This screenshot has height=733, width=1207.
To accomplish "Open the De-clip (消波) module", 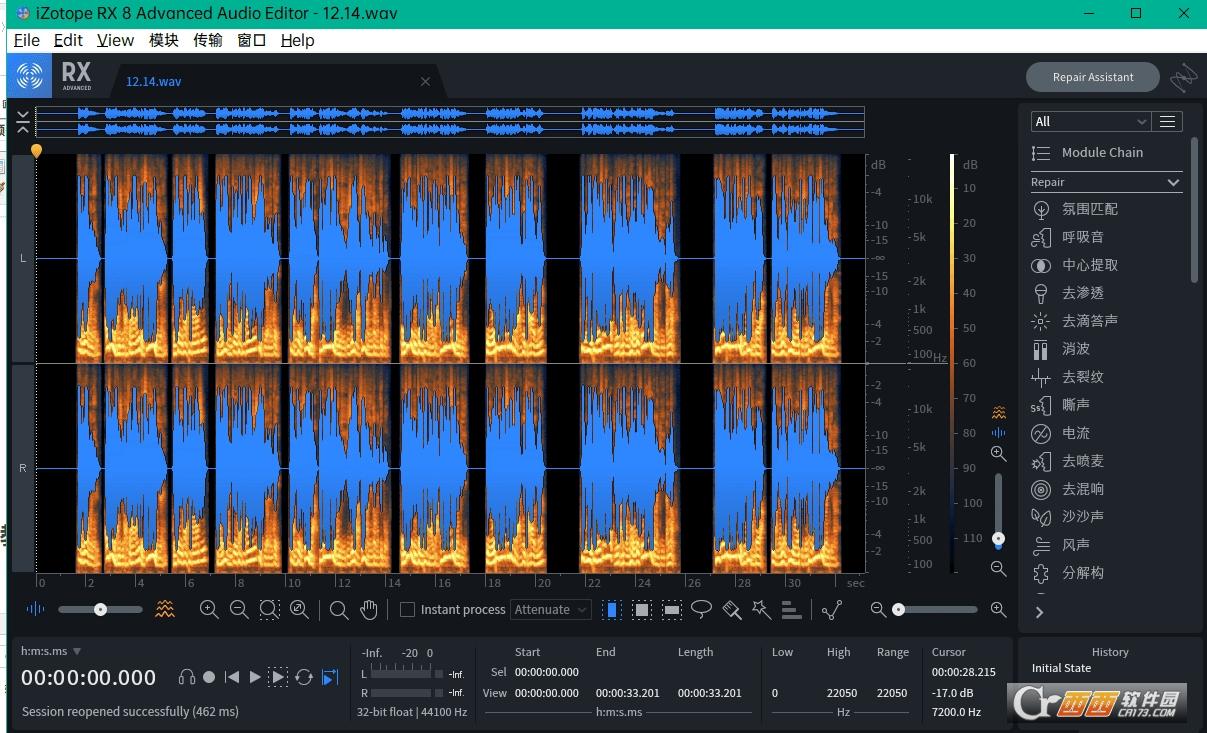I will click(x=1061, y=349).
